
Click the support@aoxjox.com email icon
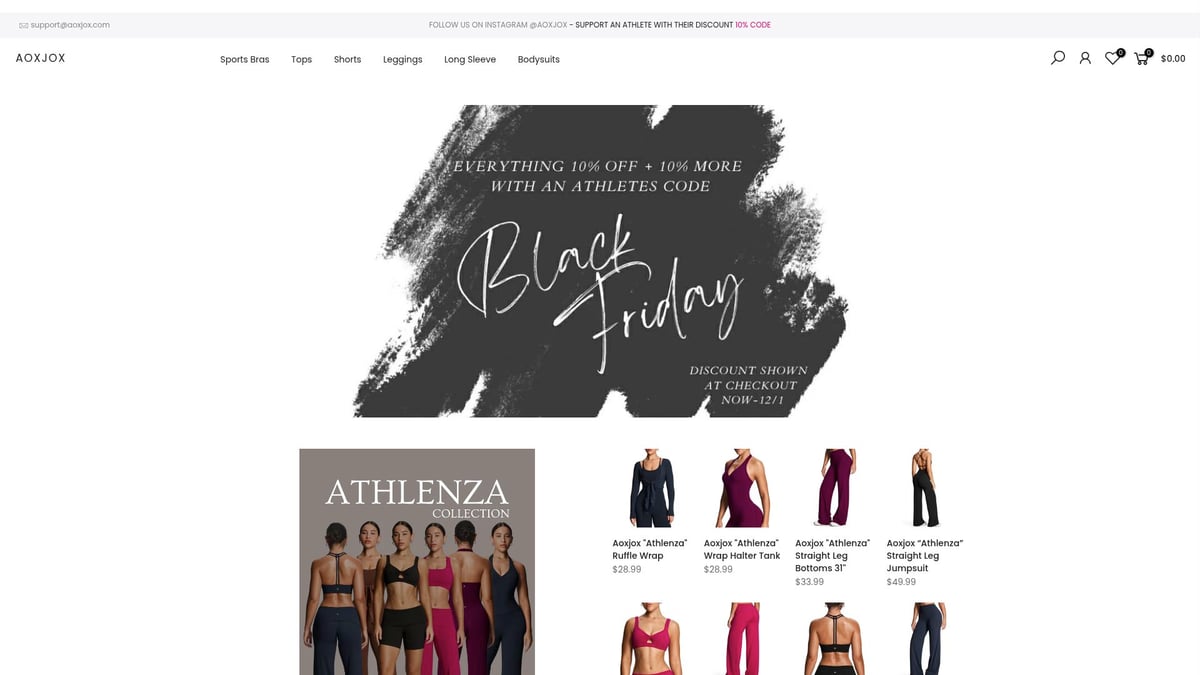[23, 25]
